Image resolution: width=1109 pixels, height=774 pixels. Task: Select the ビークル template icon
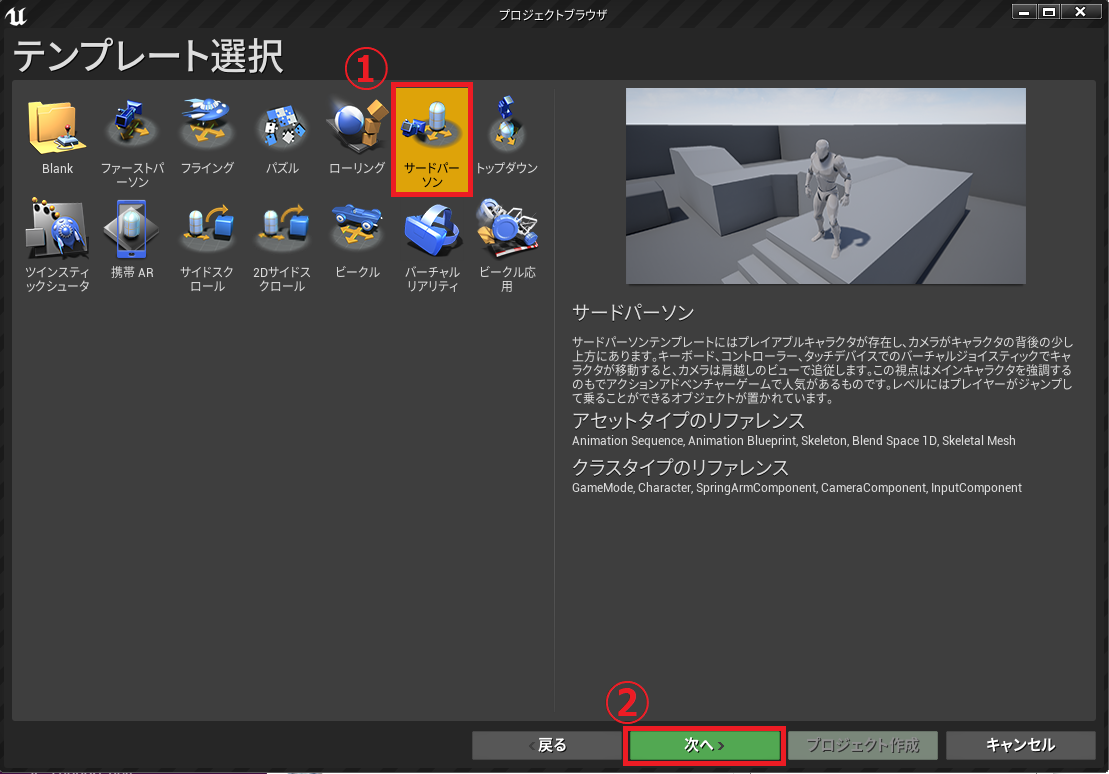357,229
